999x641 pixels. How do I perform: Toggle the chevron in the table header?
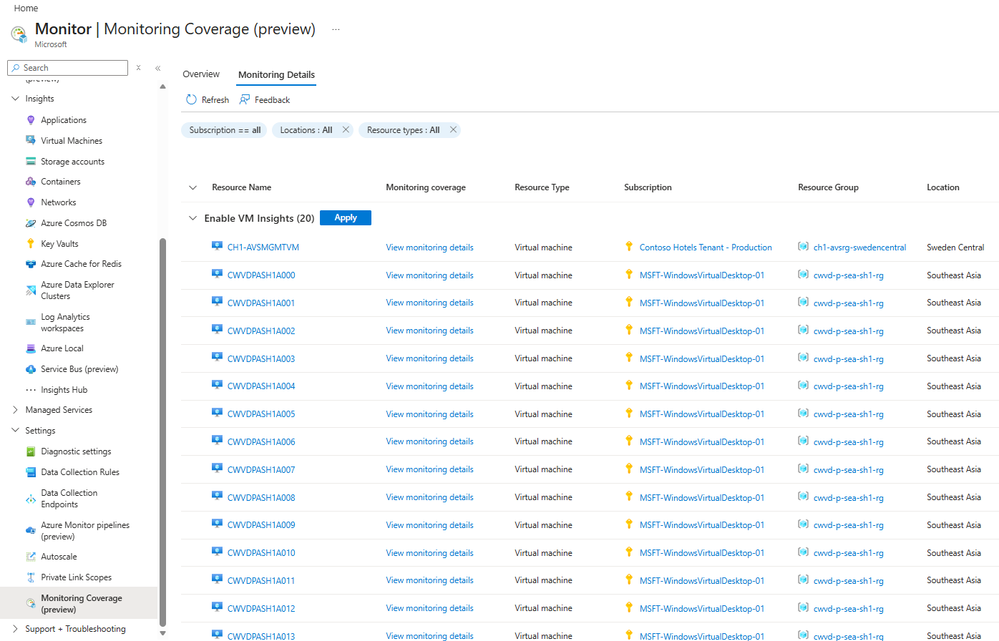[193, 187]
